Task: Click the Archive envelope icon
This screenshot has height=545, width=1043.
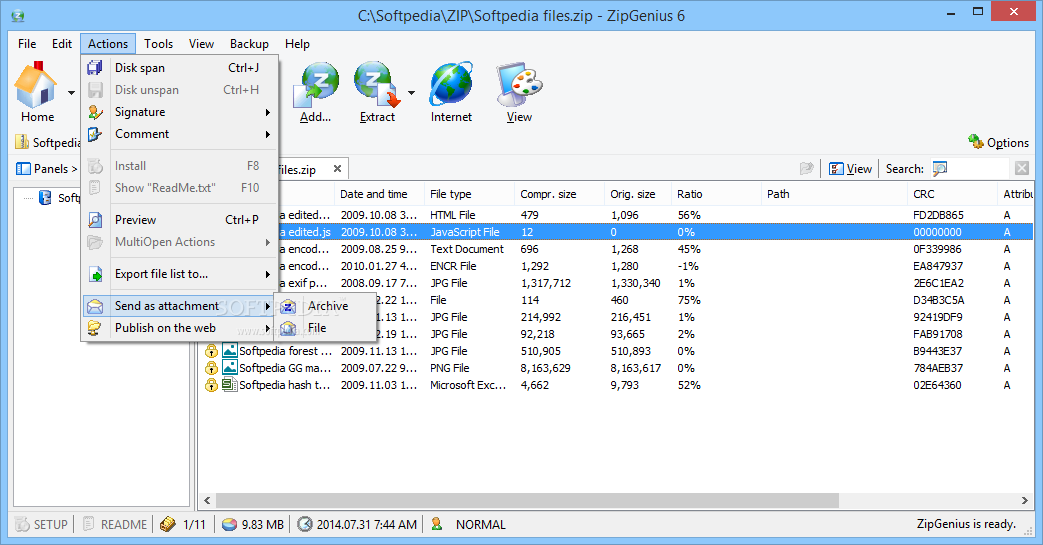Action: [288, 306]
